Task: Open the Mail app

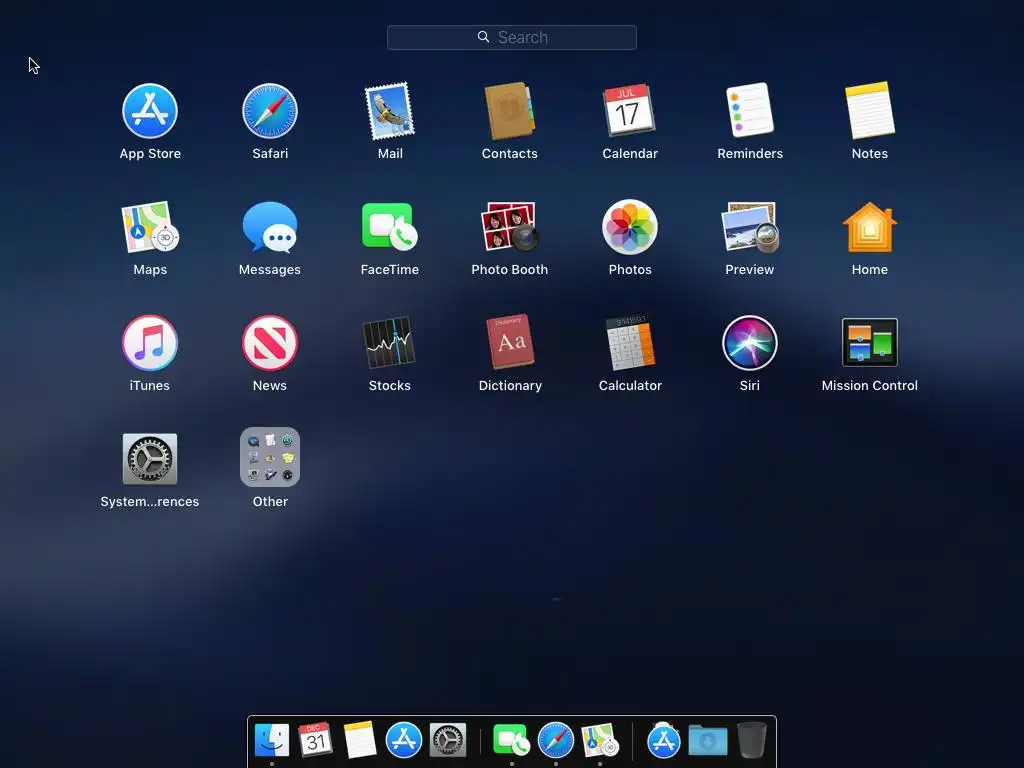Action: click(x=390, y=111)
